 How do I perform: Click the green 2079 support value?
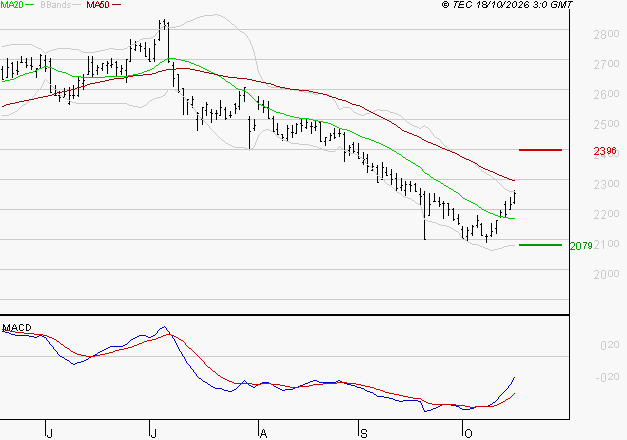coord(581,246)
